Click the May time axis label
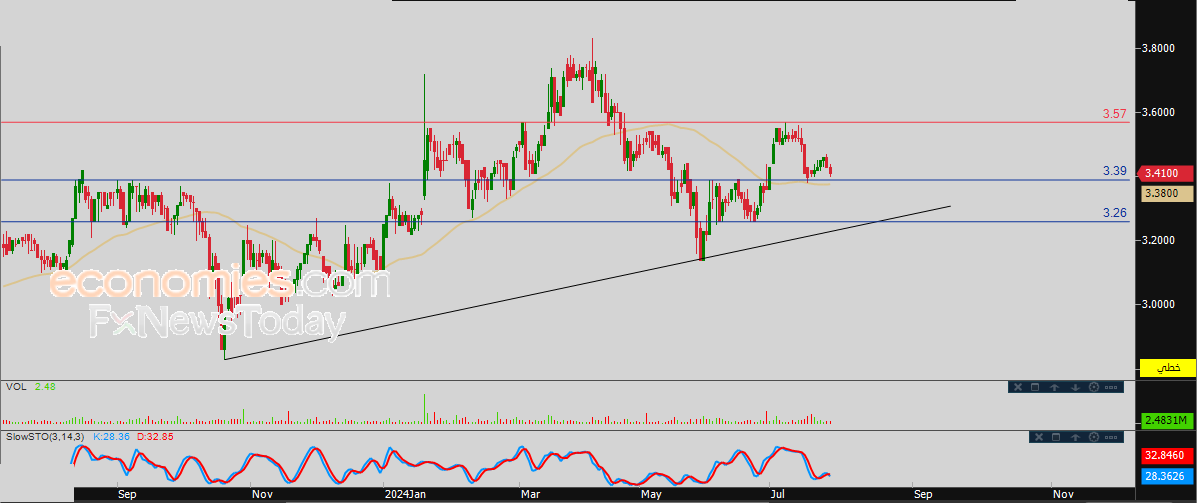This screenshot has width=1197, height=503. pos(652,494)
